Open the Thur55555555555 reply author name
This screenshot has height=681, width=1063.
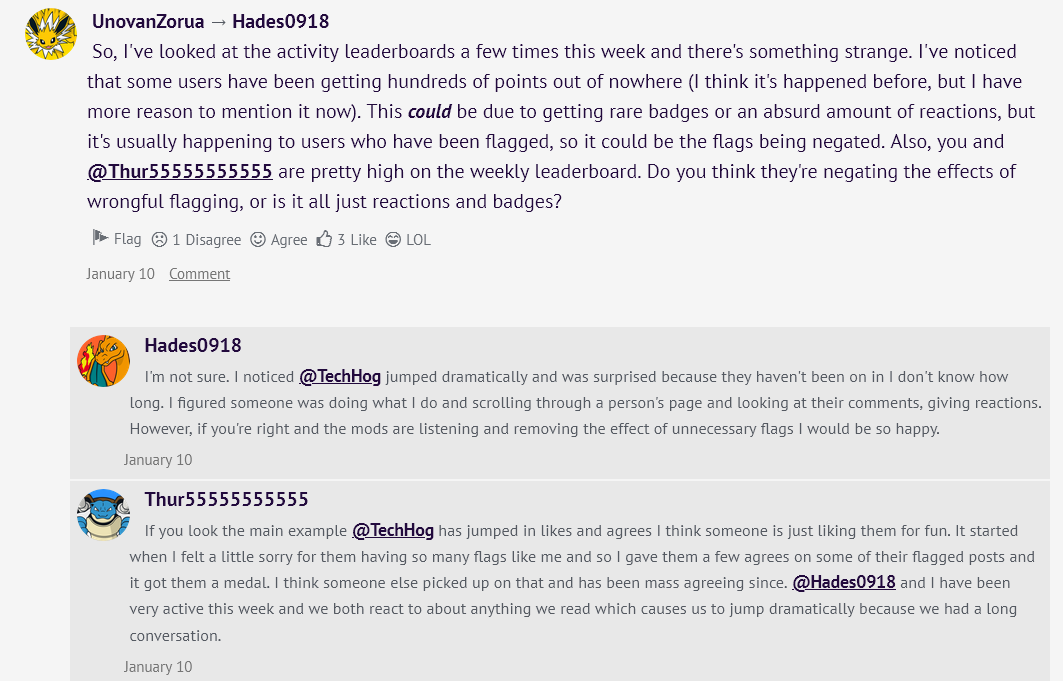tap(226, 499)
